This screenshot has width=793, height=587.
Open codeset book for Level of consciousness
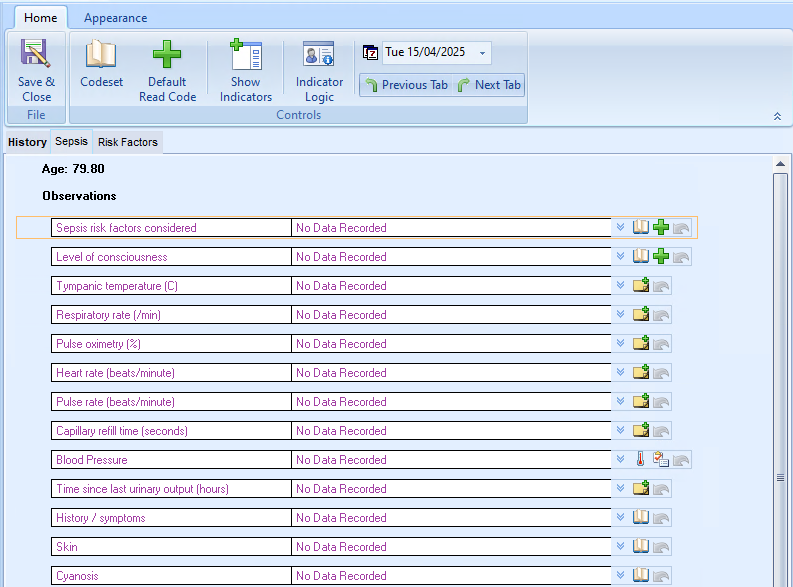(x=641, y=256)
